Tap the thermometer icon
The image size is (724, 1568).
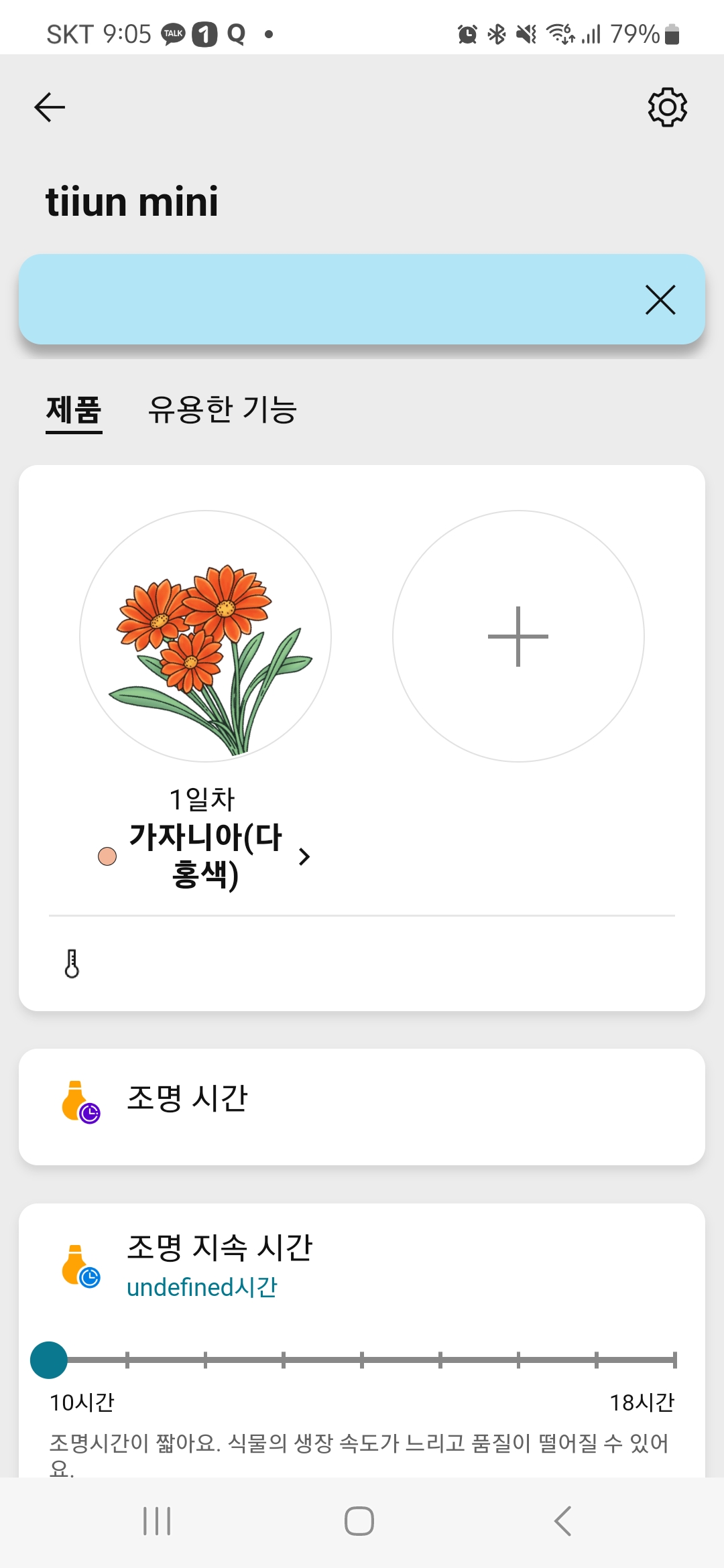(x=72, y=964)
